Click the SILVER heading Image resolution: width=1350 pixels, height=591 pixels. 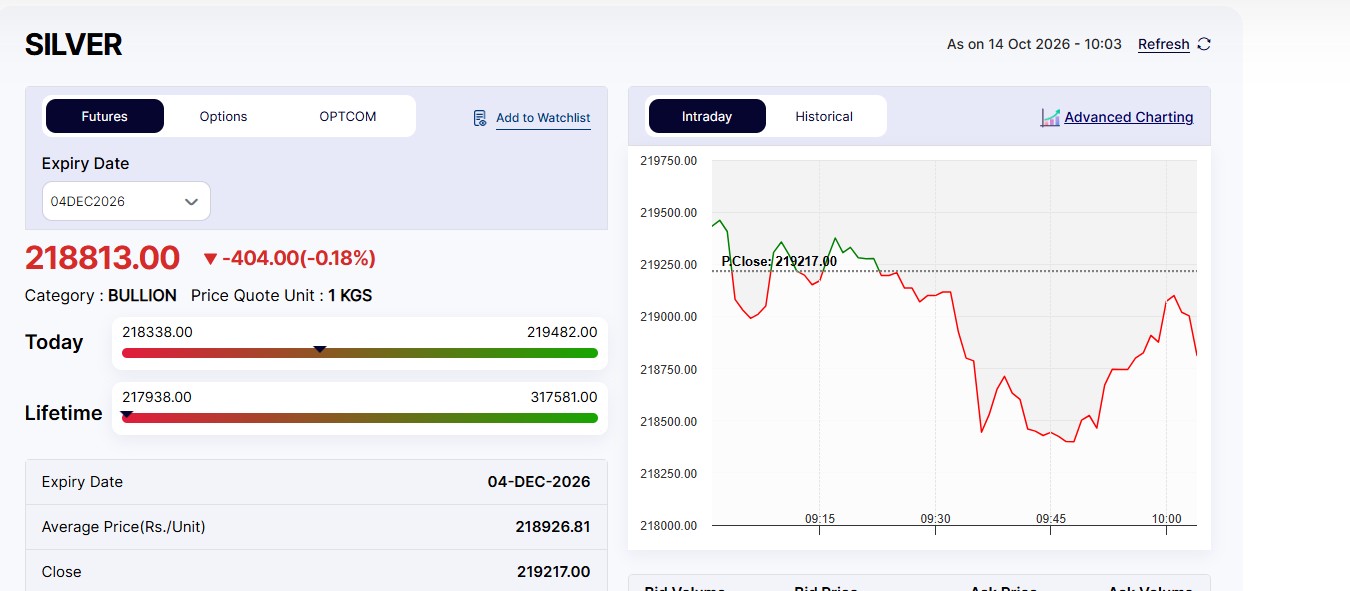74,44
